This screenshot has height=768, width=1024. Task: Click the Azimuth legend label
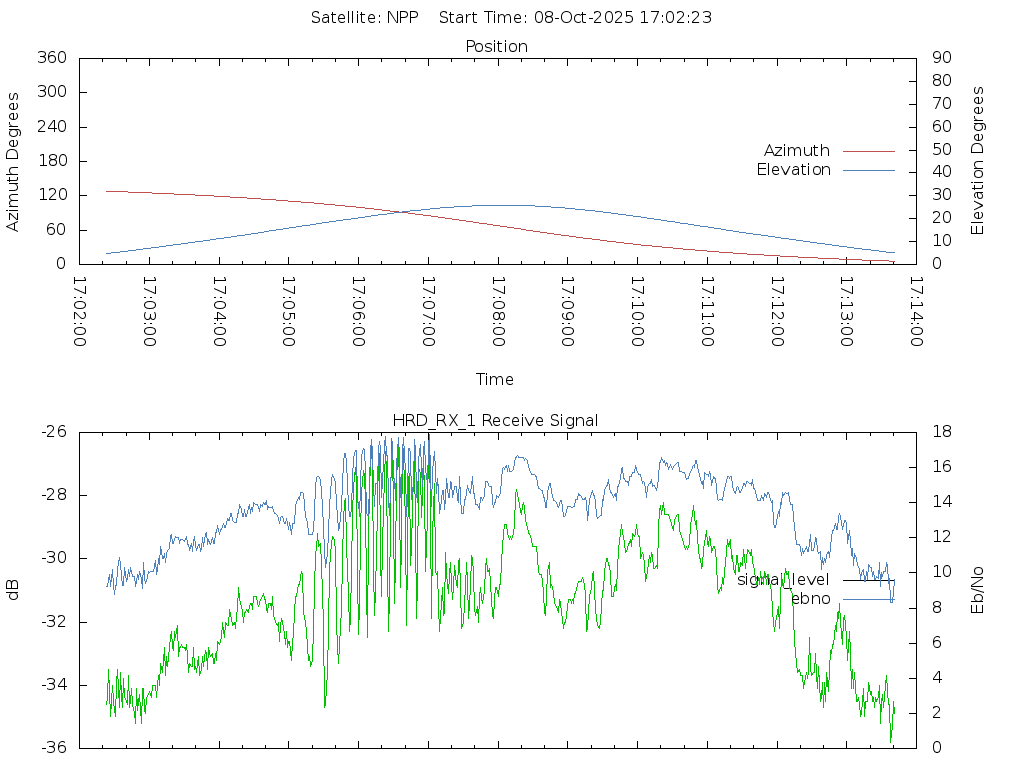click(796, 151)
